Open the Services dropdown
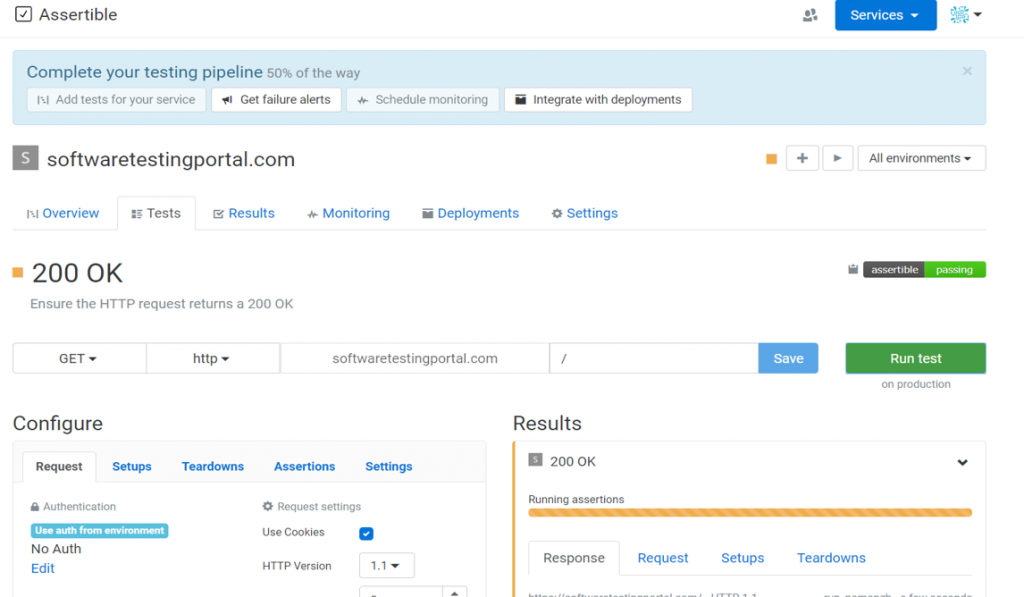This screenshot has width=1024, height=597. coord(885,15)
